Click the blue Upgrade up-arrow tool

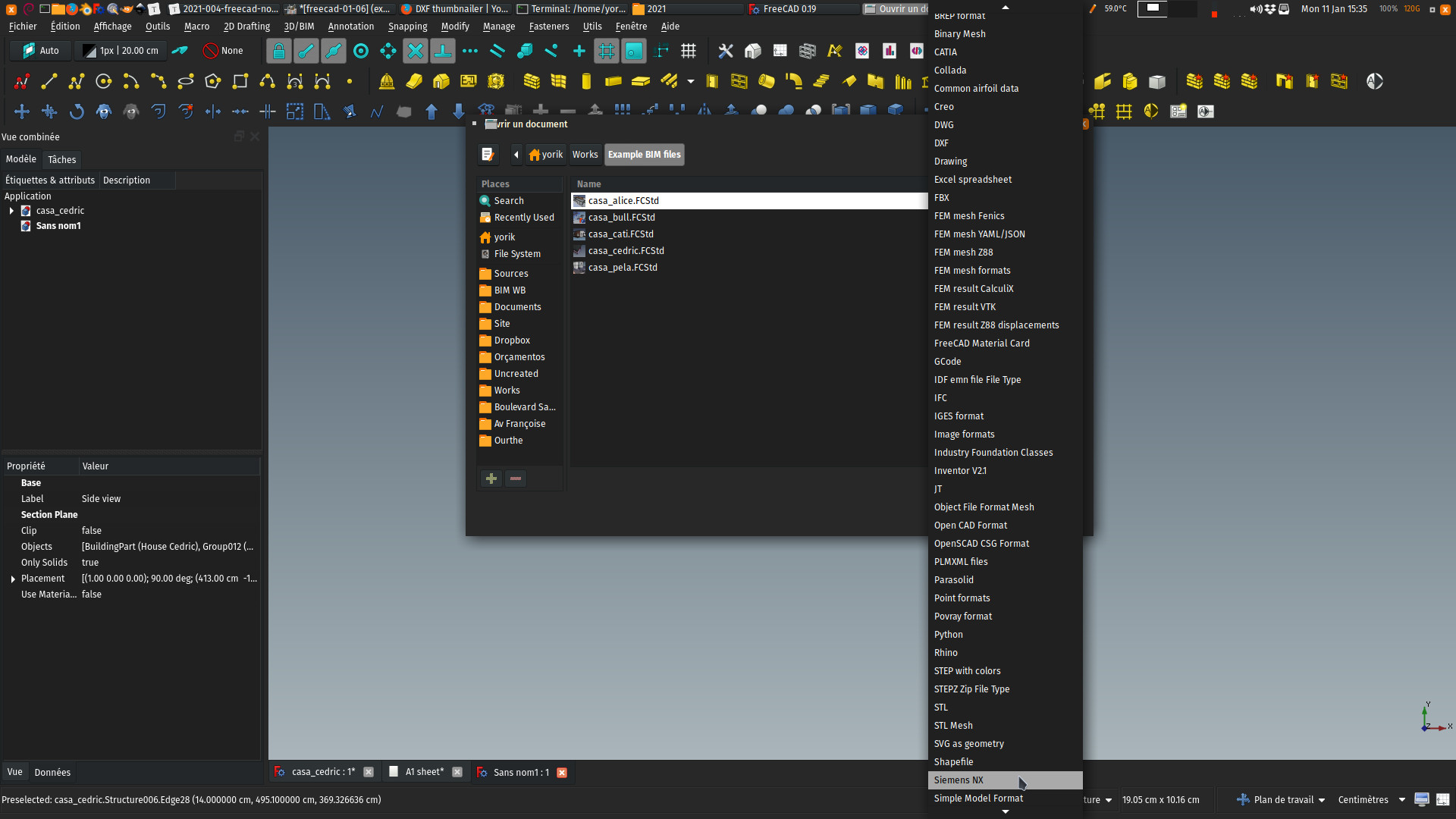[x=431, y=111]
